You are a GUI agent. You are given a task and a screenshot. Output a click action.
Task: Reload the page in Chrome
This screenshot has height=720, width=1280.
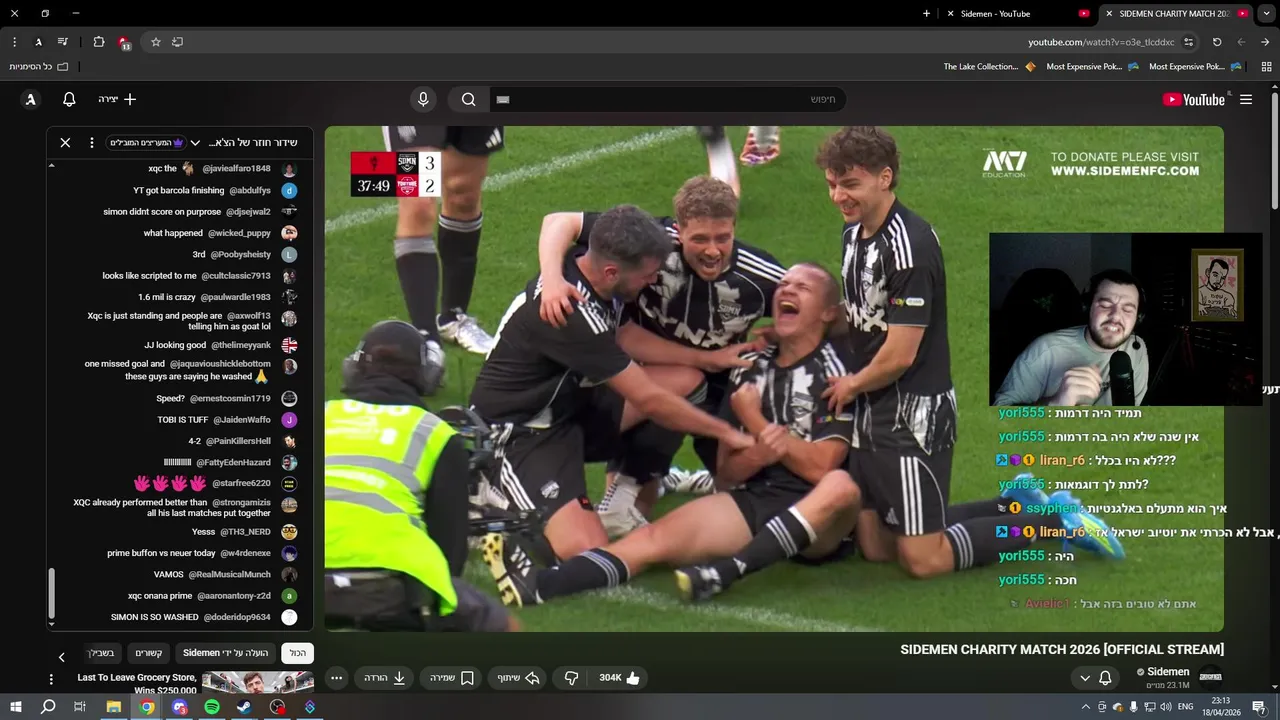pyautogui.click(x=1217, y=42)
